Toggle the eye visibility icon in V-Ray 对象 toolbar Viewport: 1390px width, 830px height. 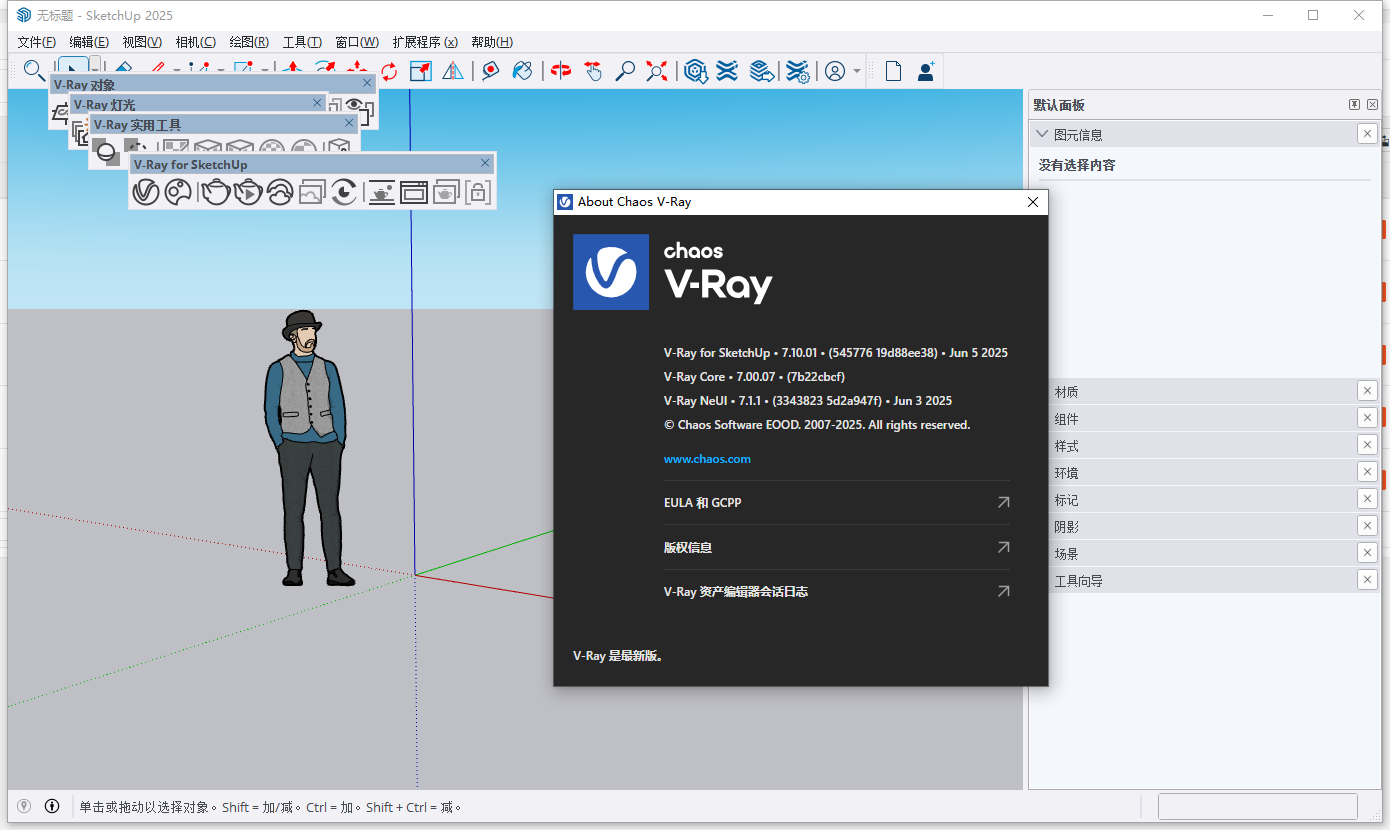click(355, 103)
